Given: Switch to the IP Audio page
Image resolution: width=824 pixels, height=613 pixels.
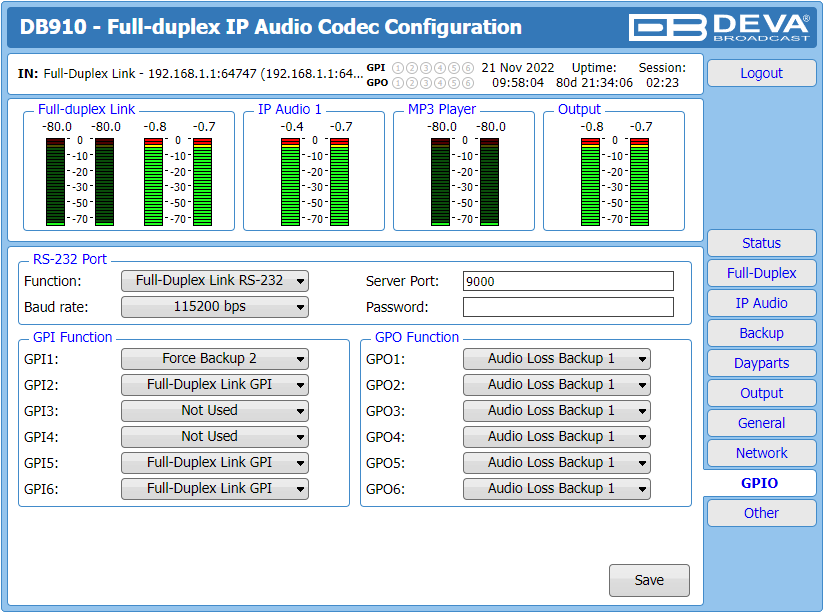Looking at the screenshot, I should (761, 303).
